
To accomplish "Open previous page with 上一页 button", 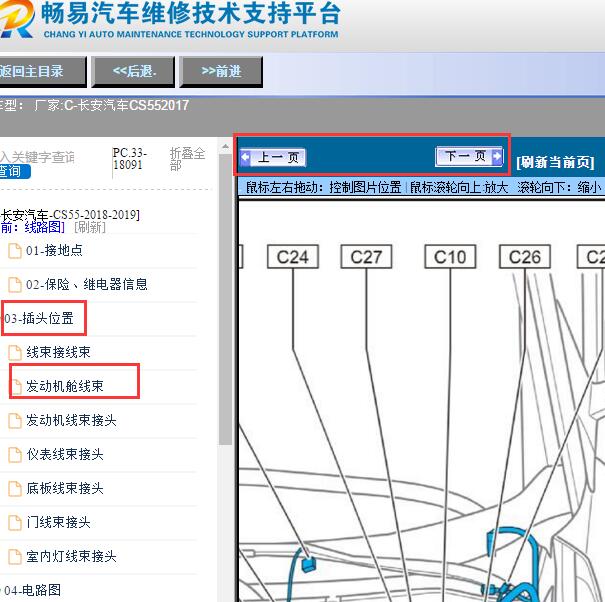I will tap(273, 157).
